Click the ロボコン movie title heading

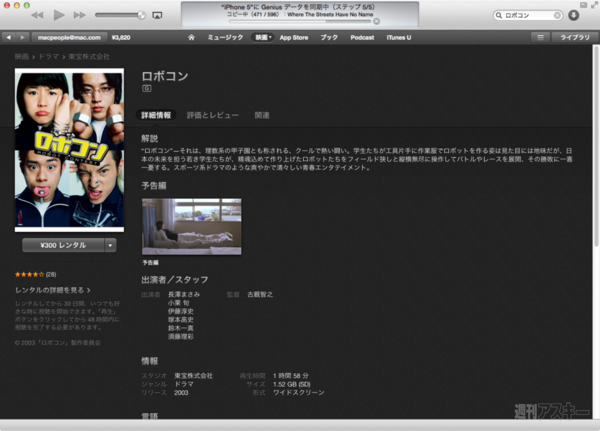click(165, 76)
